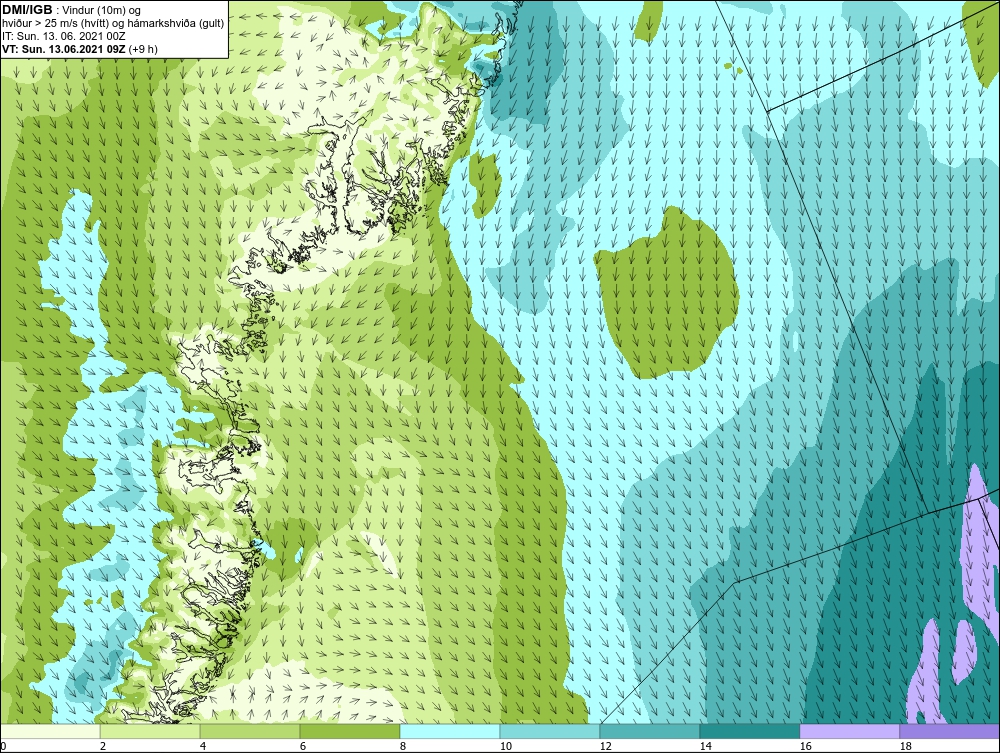Click the 10–12 m/s turquoise swatch
Viewport: 1000px width, 753px height.
(550, 731)
